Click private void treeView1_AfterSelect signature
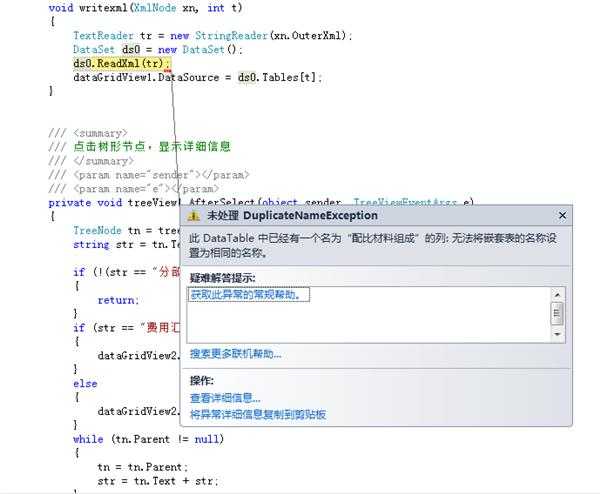The image size is (600, 494). pyautogui.click(x=261, y=202)
